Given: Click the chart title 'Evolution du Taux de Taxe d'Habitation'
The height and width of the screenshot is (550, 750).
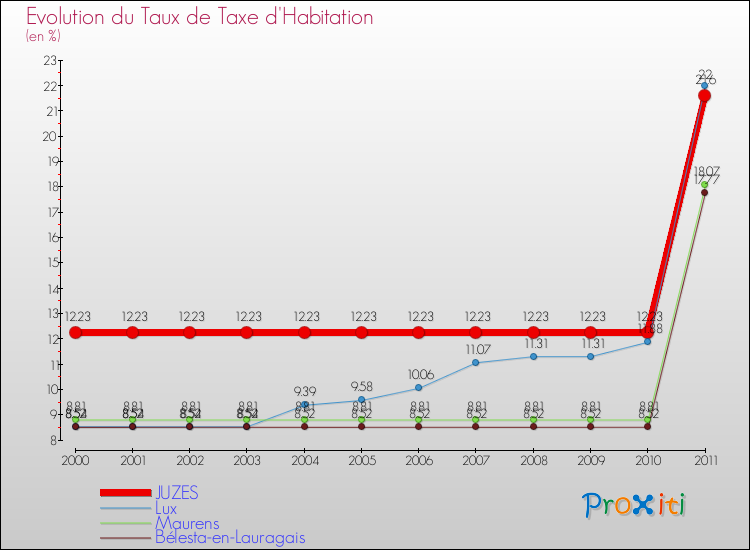Looking at the screenshot, I should tap(199, 17).
